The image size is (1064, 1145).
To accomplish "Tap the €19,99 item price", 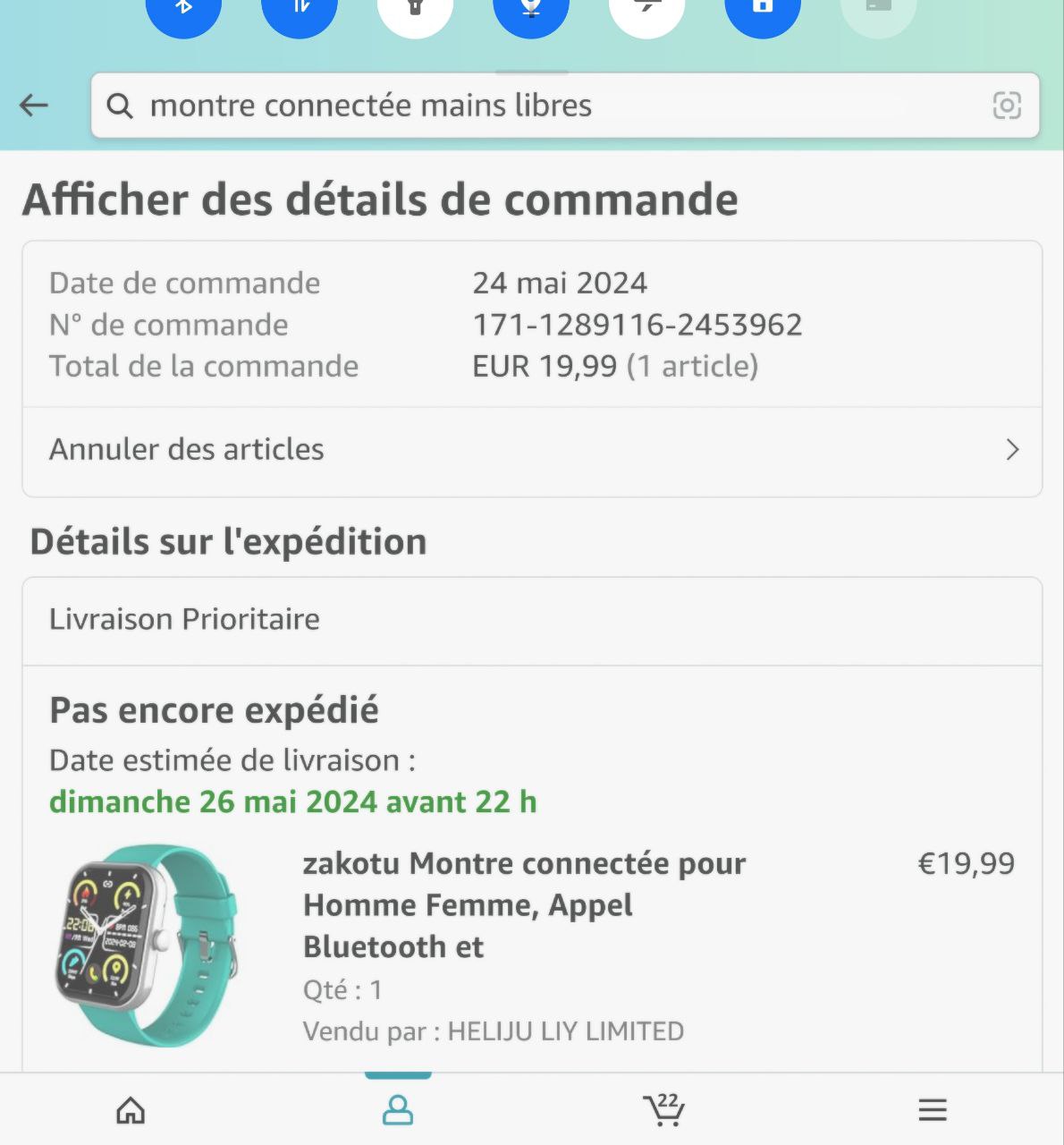I will tap(966, 863).
